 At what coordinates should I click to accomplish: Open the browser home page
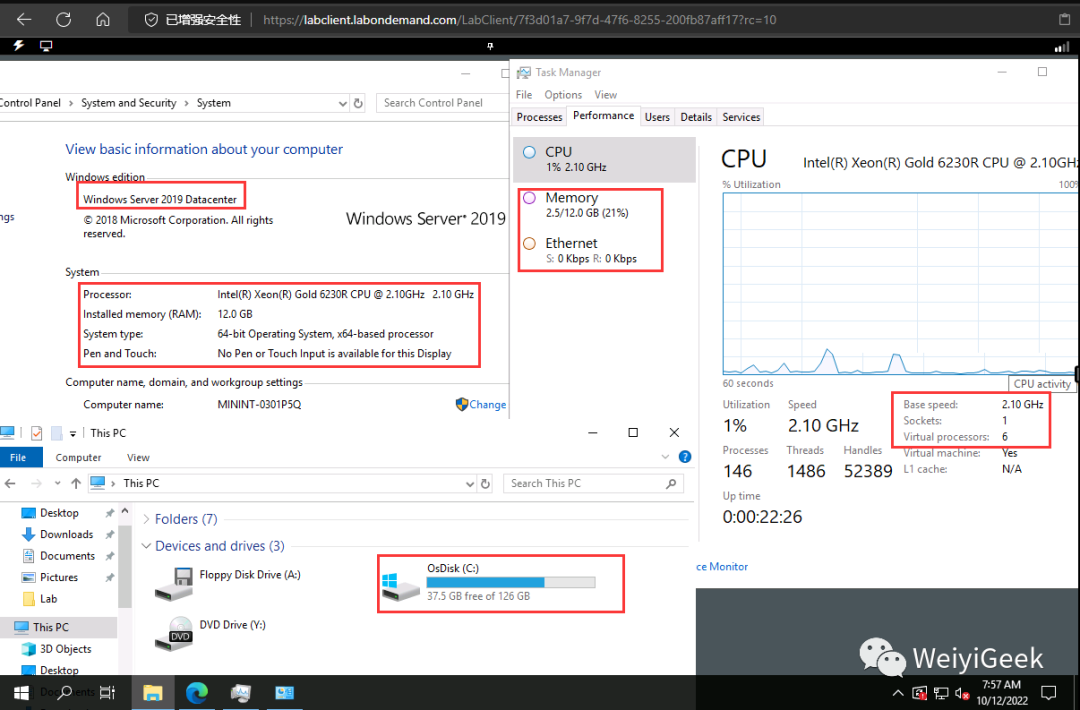pos(103,19)
